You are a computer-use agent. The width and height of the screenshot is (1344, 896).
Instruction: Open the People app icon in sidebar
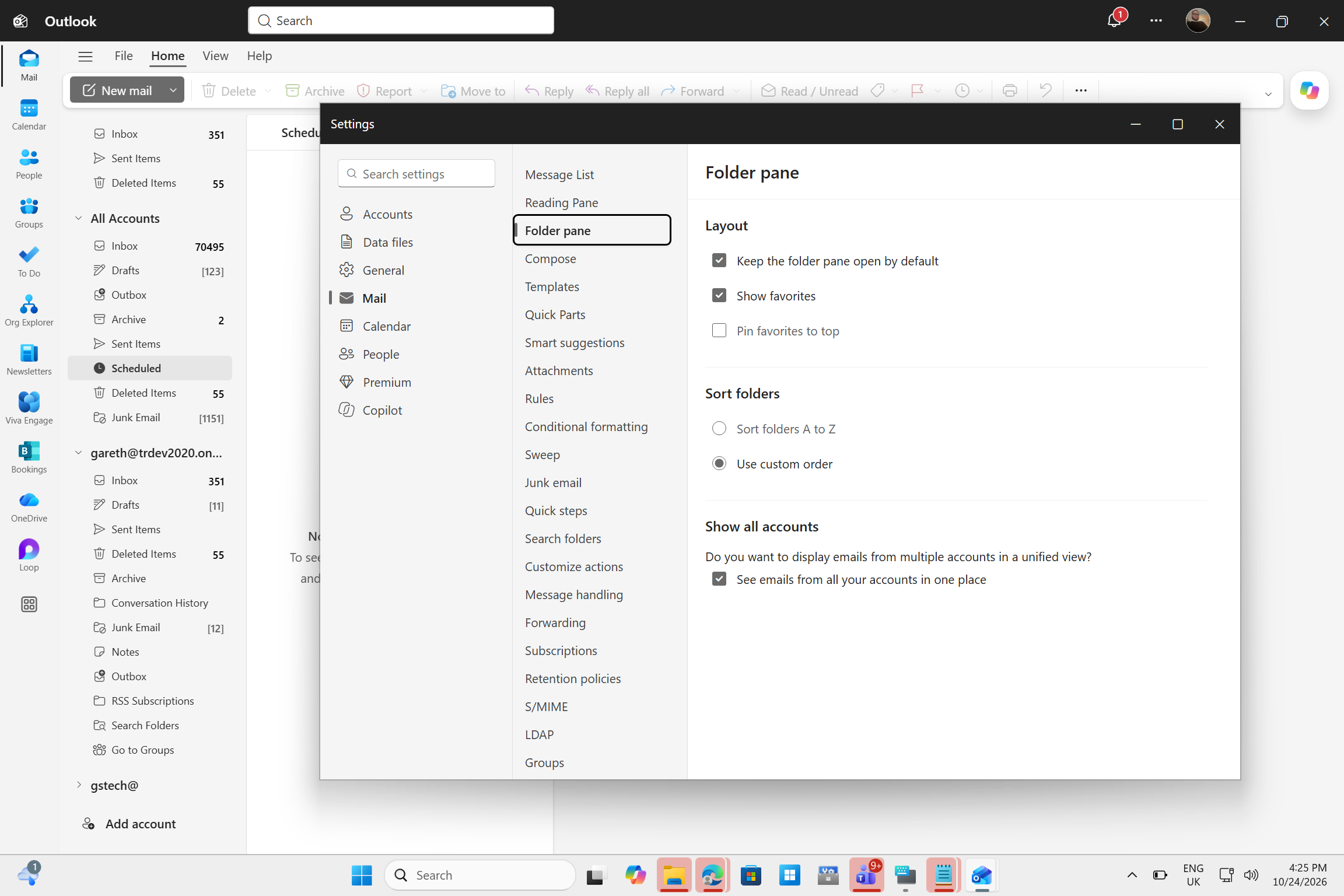point(29,164)
